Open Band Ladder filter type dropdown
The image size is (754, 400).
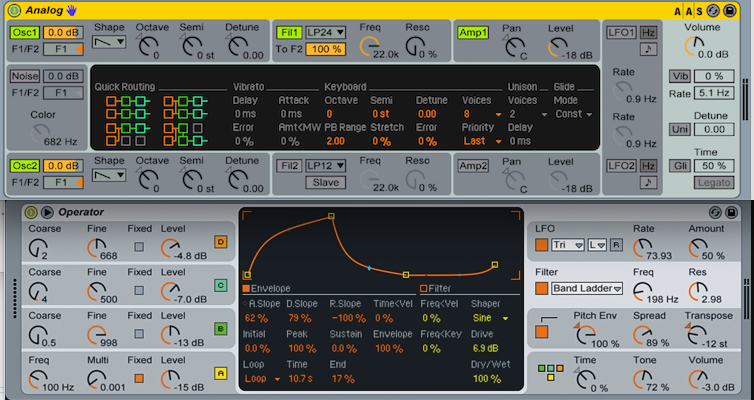click(587, 288)
